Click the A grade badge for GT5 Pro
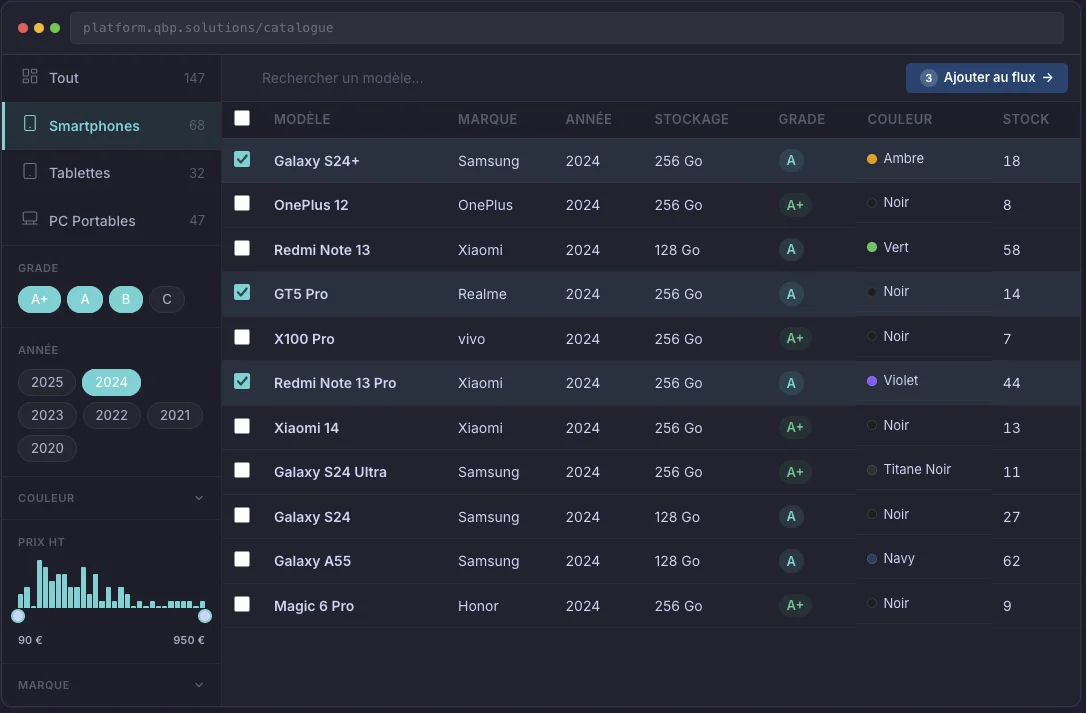 (x=791, y=294)
